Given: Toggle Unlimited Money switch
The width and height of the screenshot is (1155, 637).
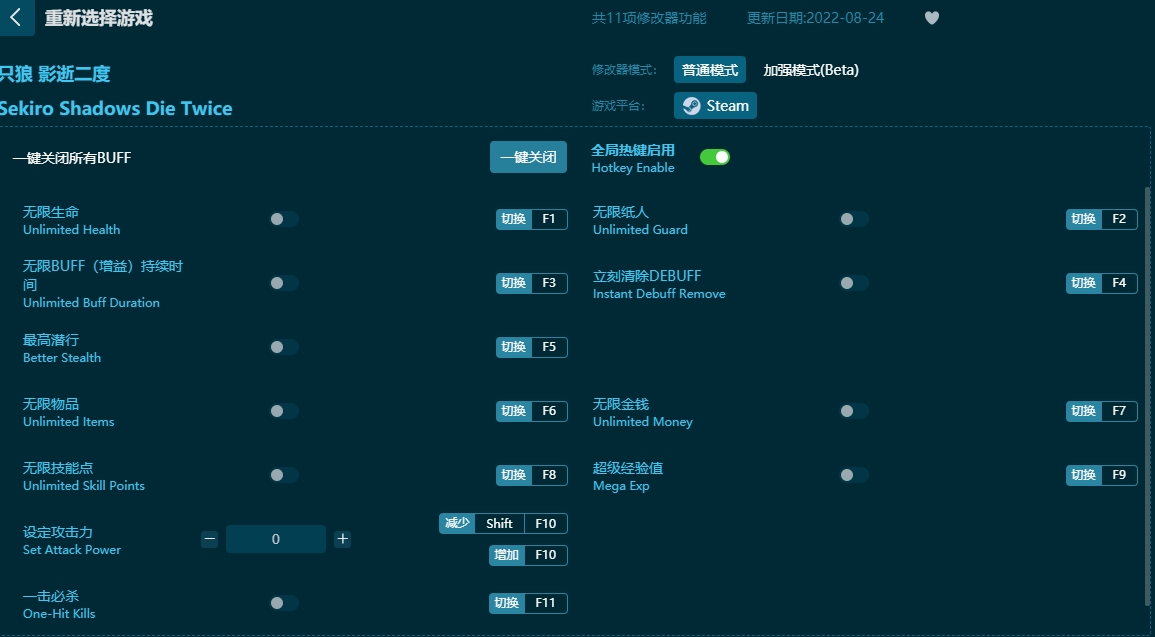Looking at the screenshot, I should pyautogui.click(x=854, y=411).
